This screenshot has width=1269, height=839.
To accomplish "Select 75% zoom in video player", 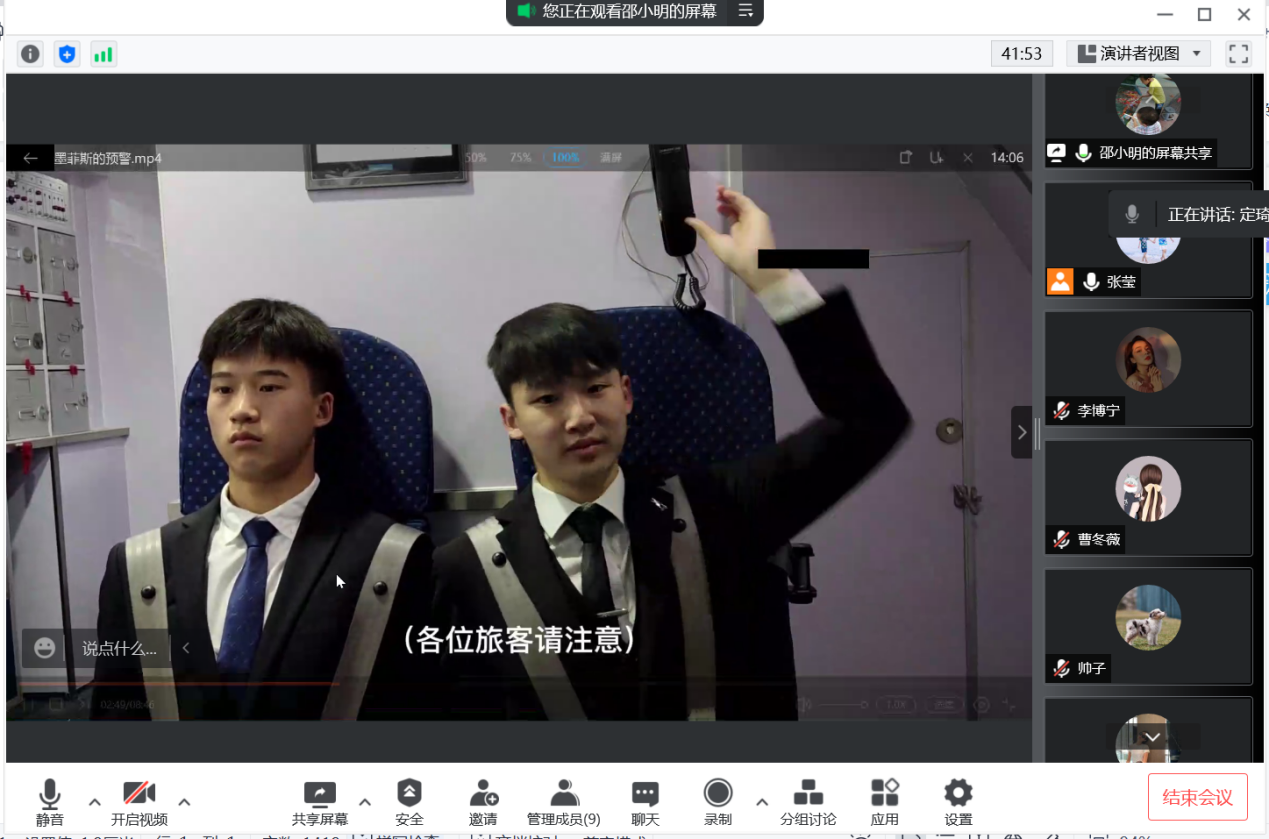I will (521, 158).
